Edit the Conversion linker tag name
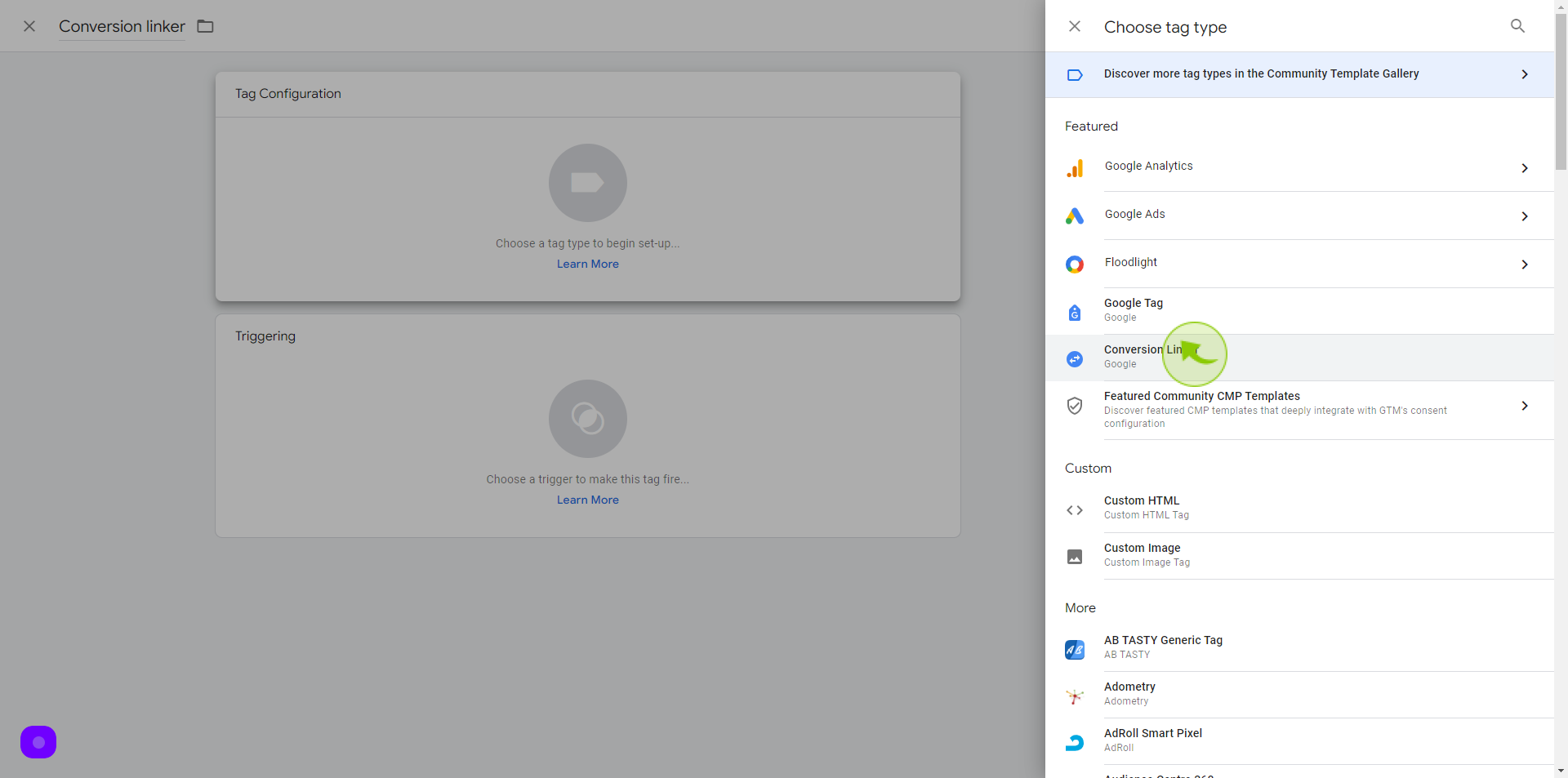 tap(122, 26)
